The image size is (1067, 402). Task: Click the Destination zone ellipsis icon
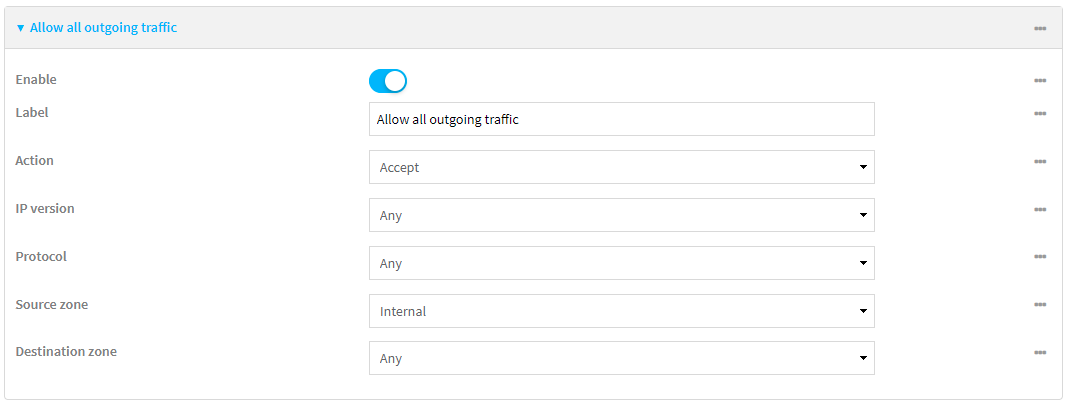point(1040,352)
